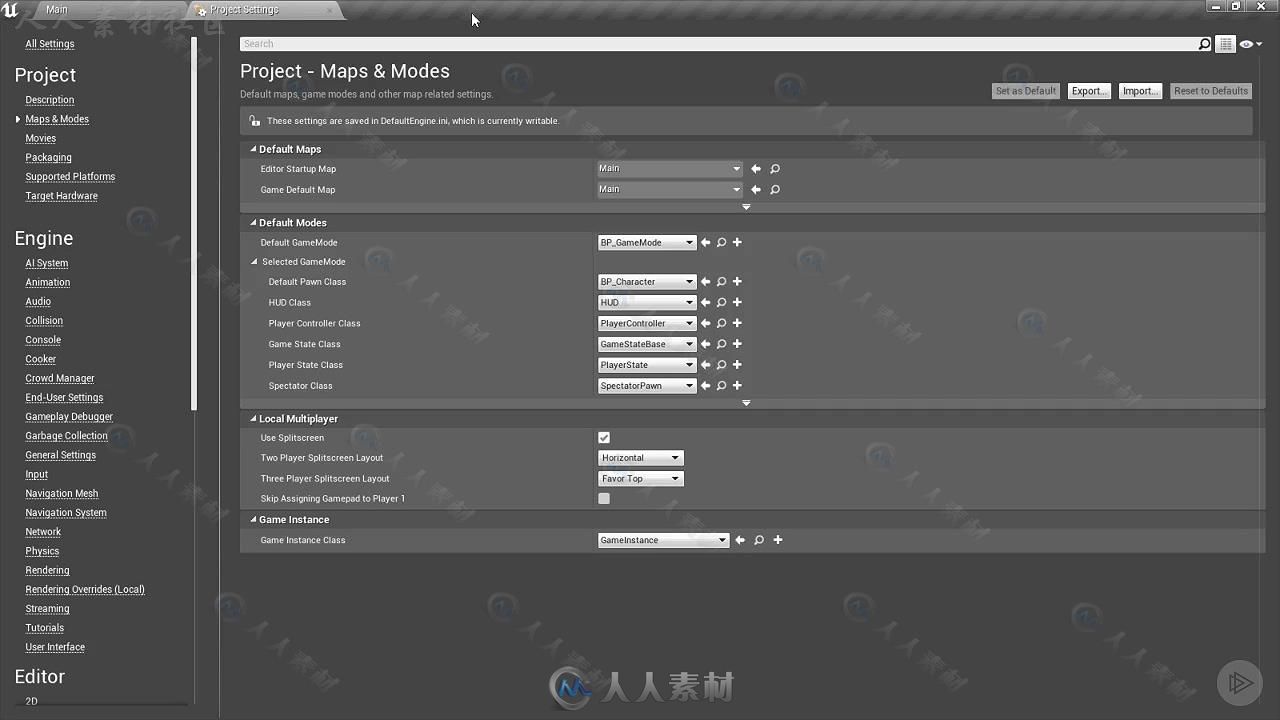Use selected asset for Editor Startup Map
The image size is (1280, 720).
tap(756, 169)
